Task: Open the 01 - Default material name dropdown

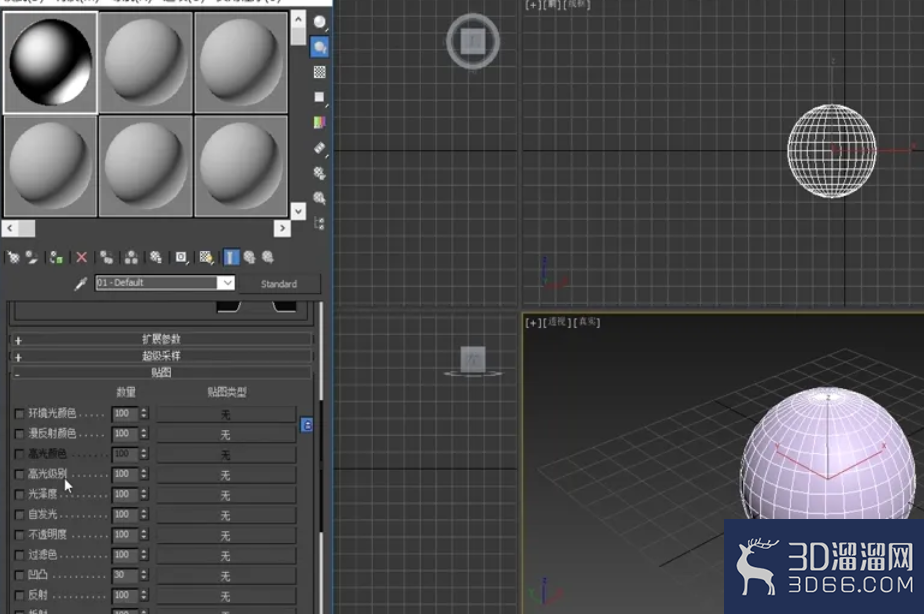Action: [x=226, y=283]
